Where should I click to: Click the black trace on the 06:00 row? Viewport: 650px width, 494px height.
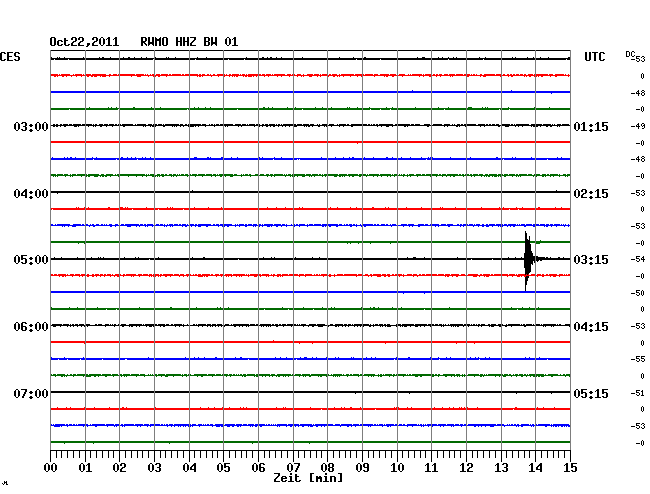[x=310, y=325]
